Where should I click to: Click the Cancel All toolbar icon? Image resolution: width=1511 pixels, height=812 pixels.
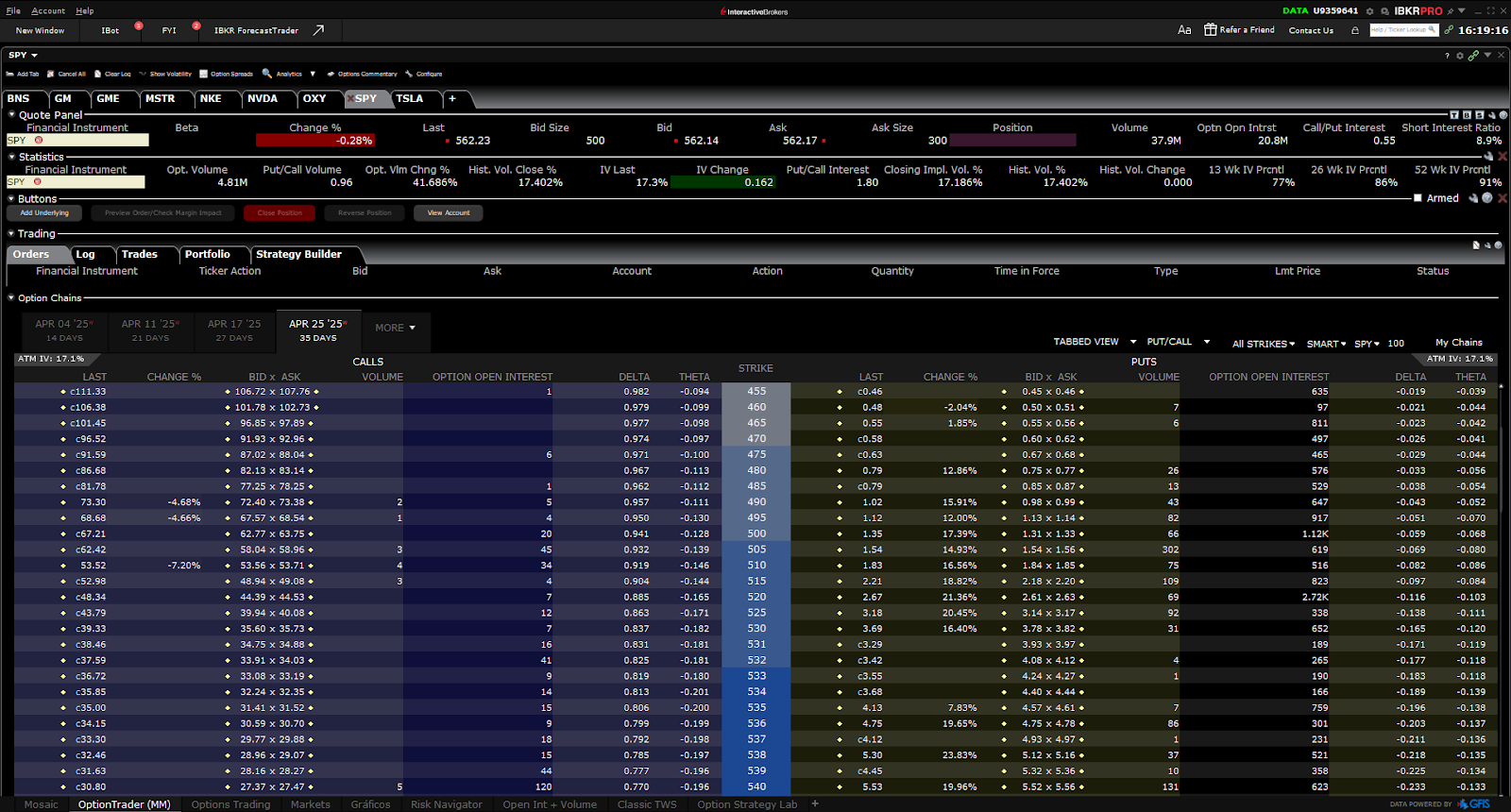[x=51, y=74]
